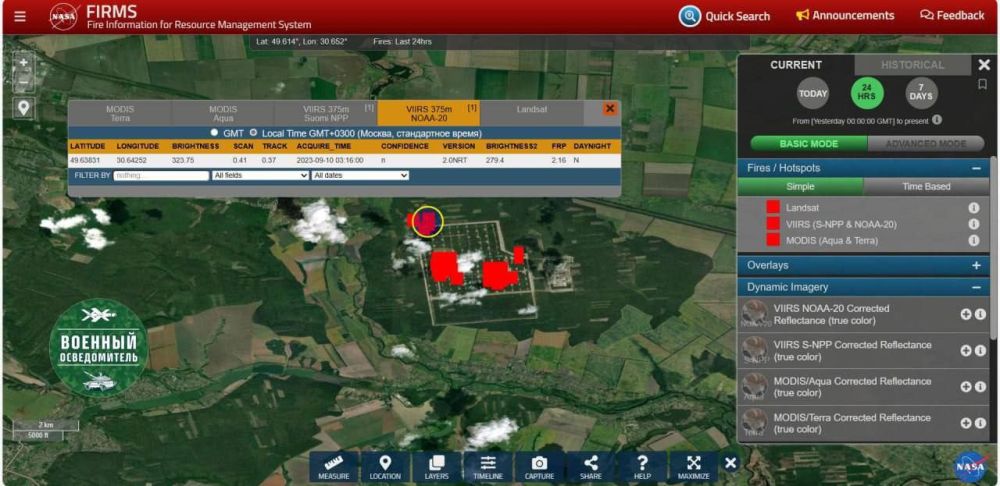Select the MODIS Terra tab
The height and width of the screenshot is (486, 1000).
click(x=120, y=113)
